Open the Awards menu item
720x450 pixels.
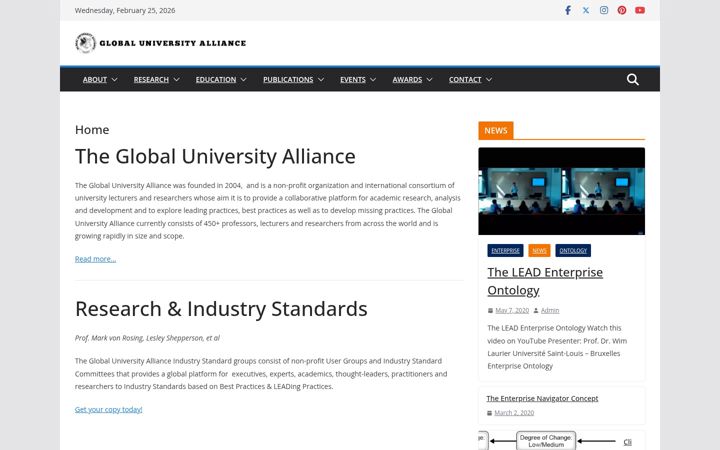pos(407,79)
